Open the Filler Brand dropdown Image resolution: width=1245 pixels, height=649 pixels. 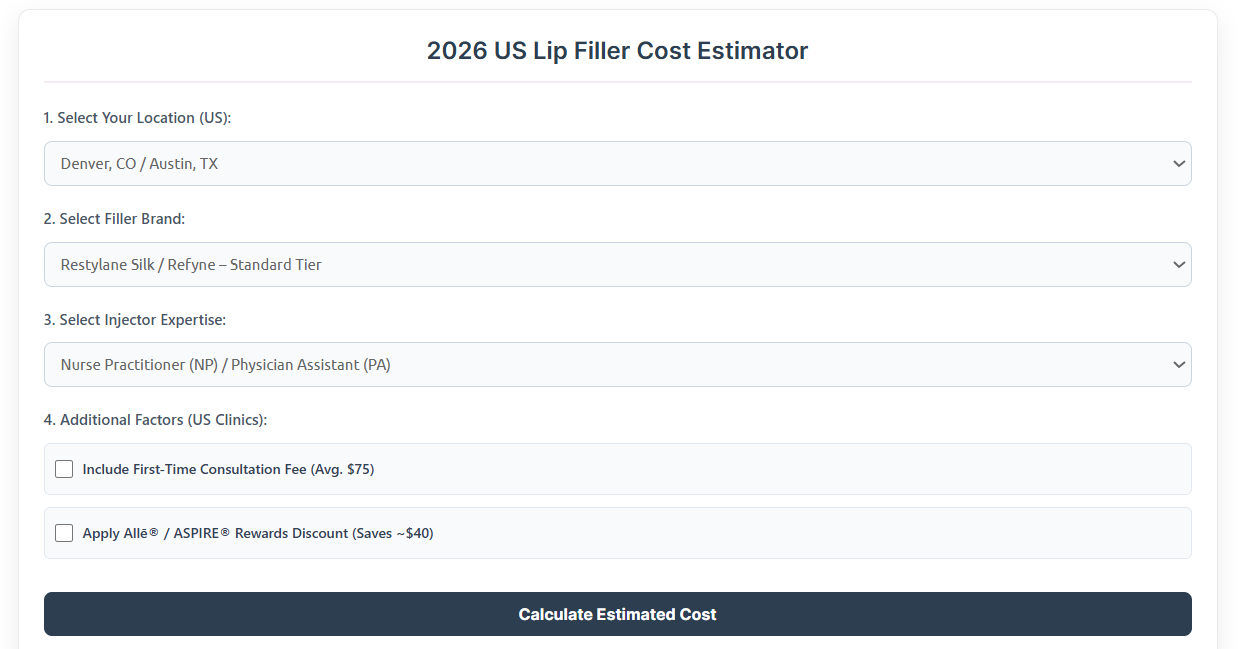pos(617,264)
